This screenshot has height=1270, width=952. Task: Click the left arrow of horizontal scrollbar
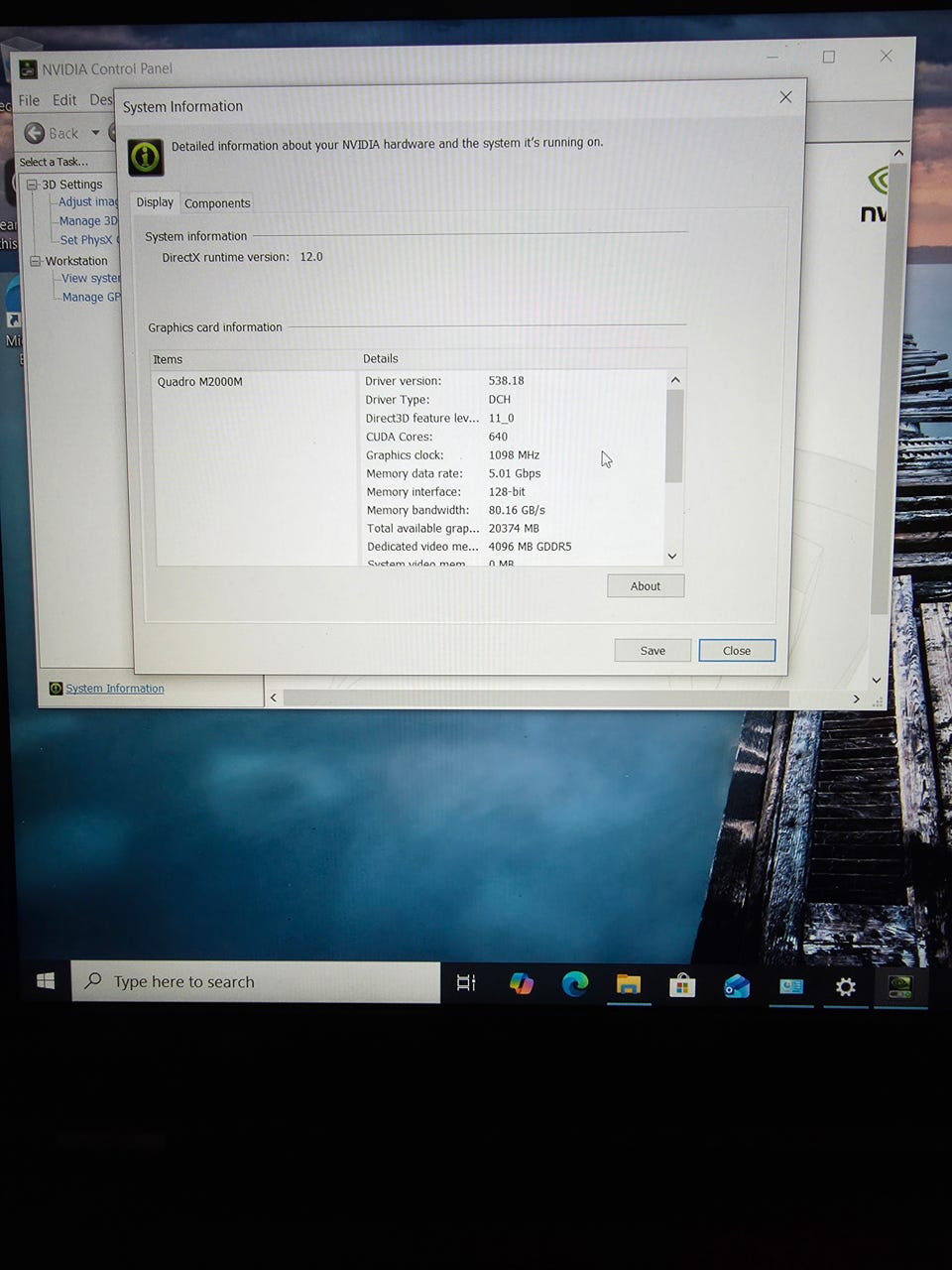(x=274, y=698)
